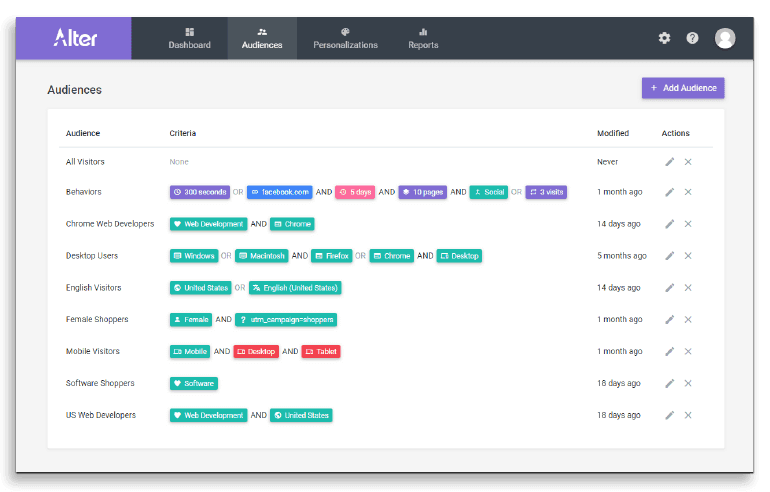Click the help question mark icon
Viewport: 770px width, 492px height.
(x=692, y=38)
